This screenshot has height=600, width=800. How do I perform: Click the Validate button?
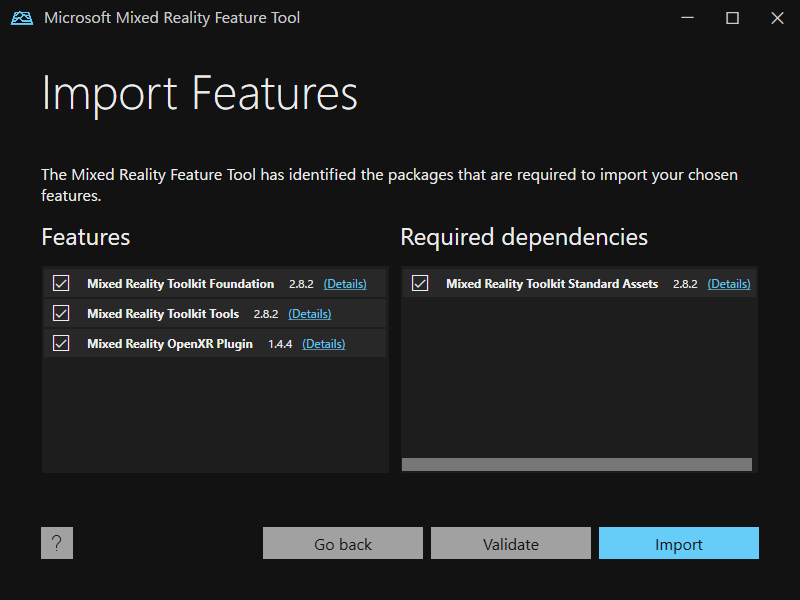511,544
